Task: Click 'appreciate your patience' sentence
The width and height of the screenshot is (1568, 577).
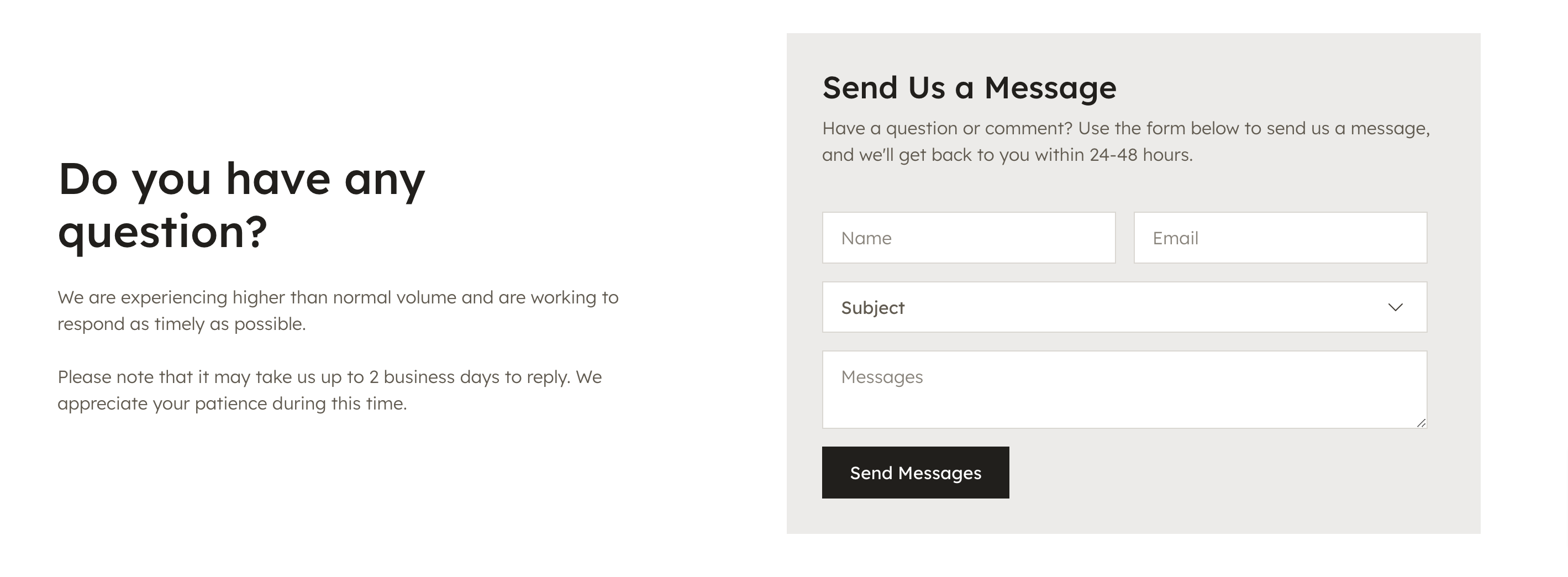Action: click(232, 403)
